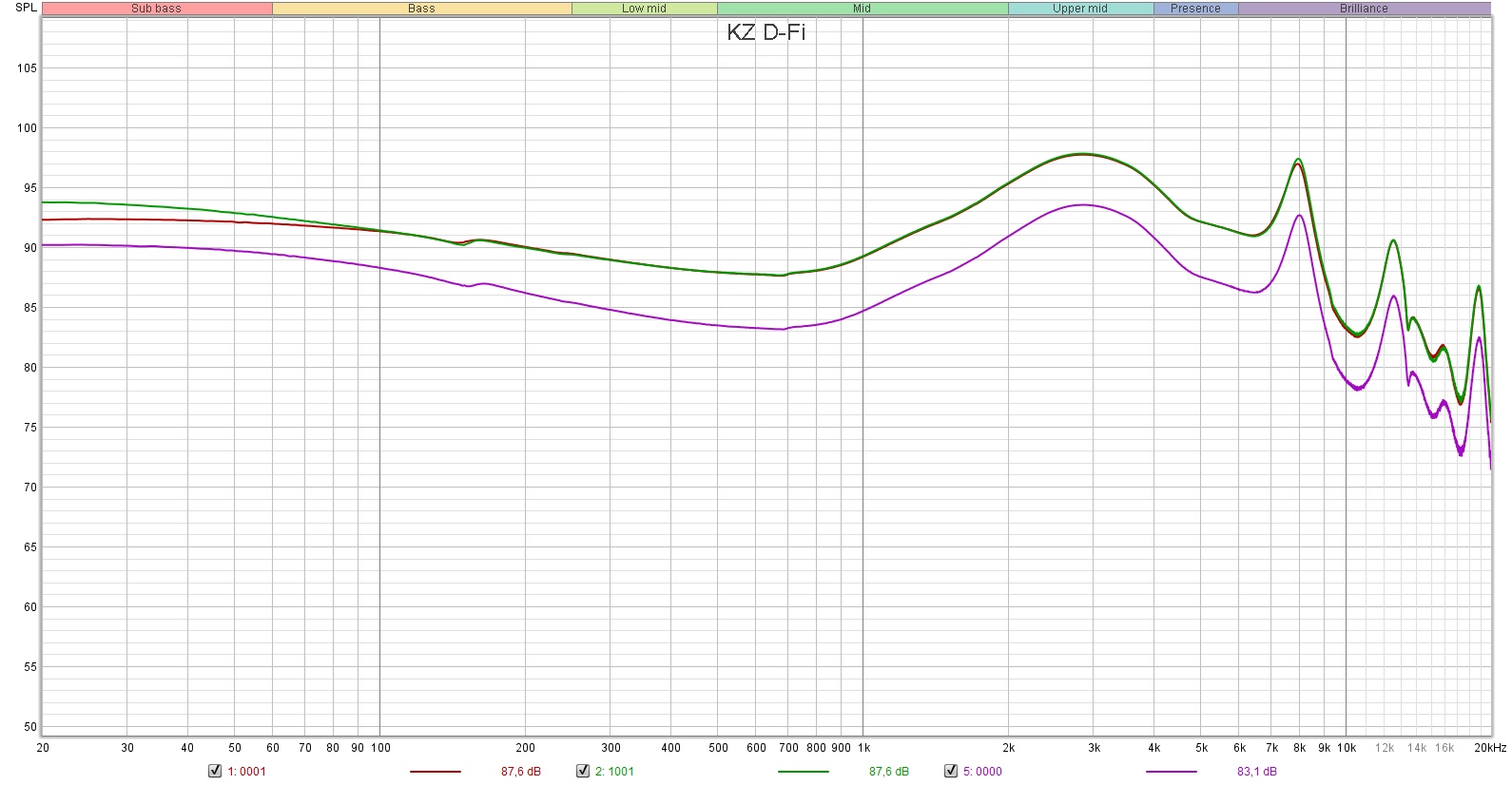Select the Sub bass band label
This screenshot has height=785, width=1512.
(x=157, y=9)
